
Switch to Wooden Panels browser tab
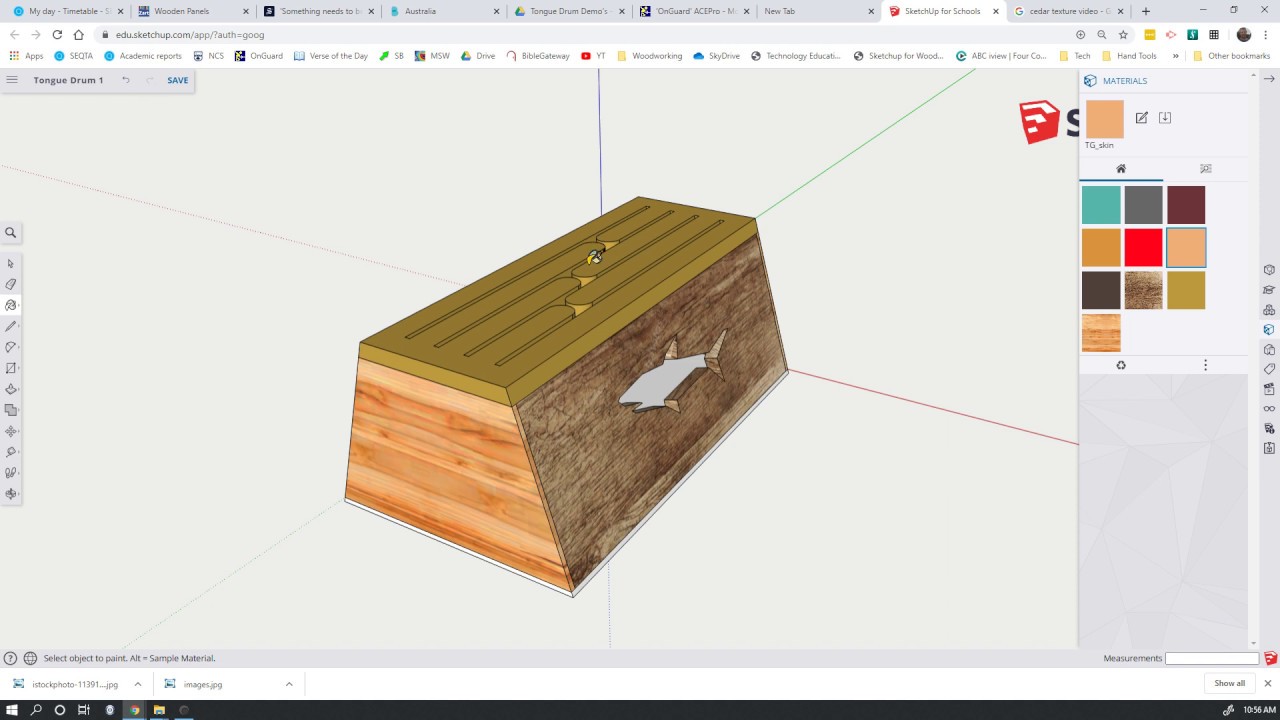[191, 11]
